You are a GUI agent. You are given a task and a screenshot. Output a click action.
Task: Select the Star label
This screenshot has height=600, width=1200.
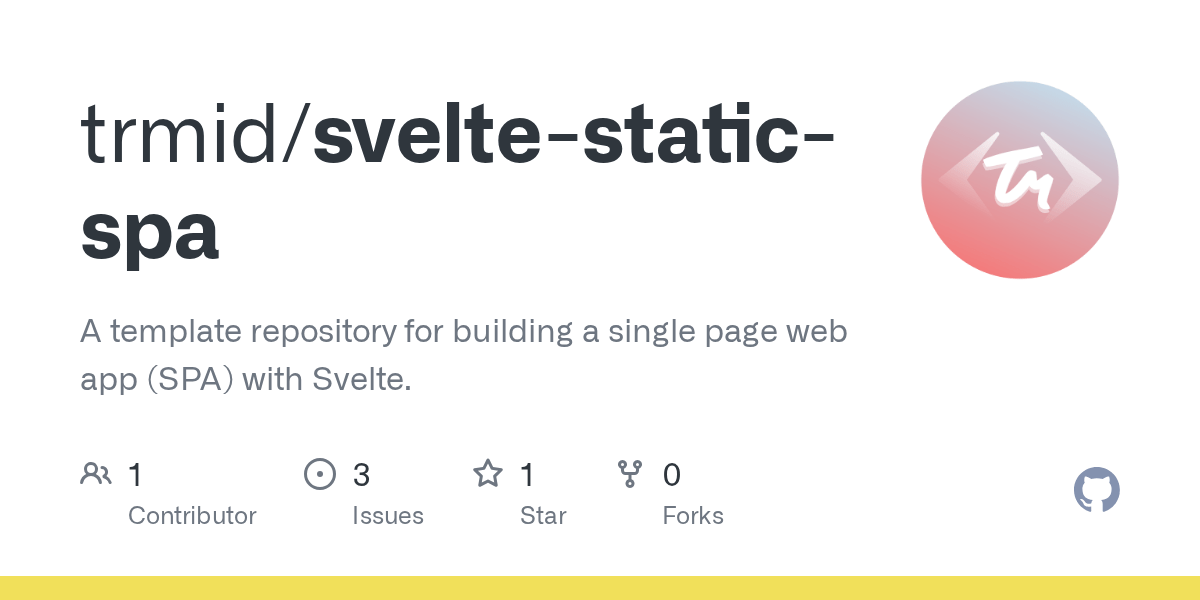pyautogui.click(x=543, y=516)
